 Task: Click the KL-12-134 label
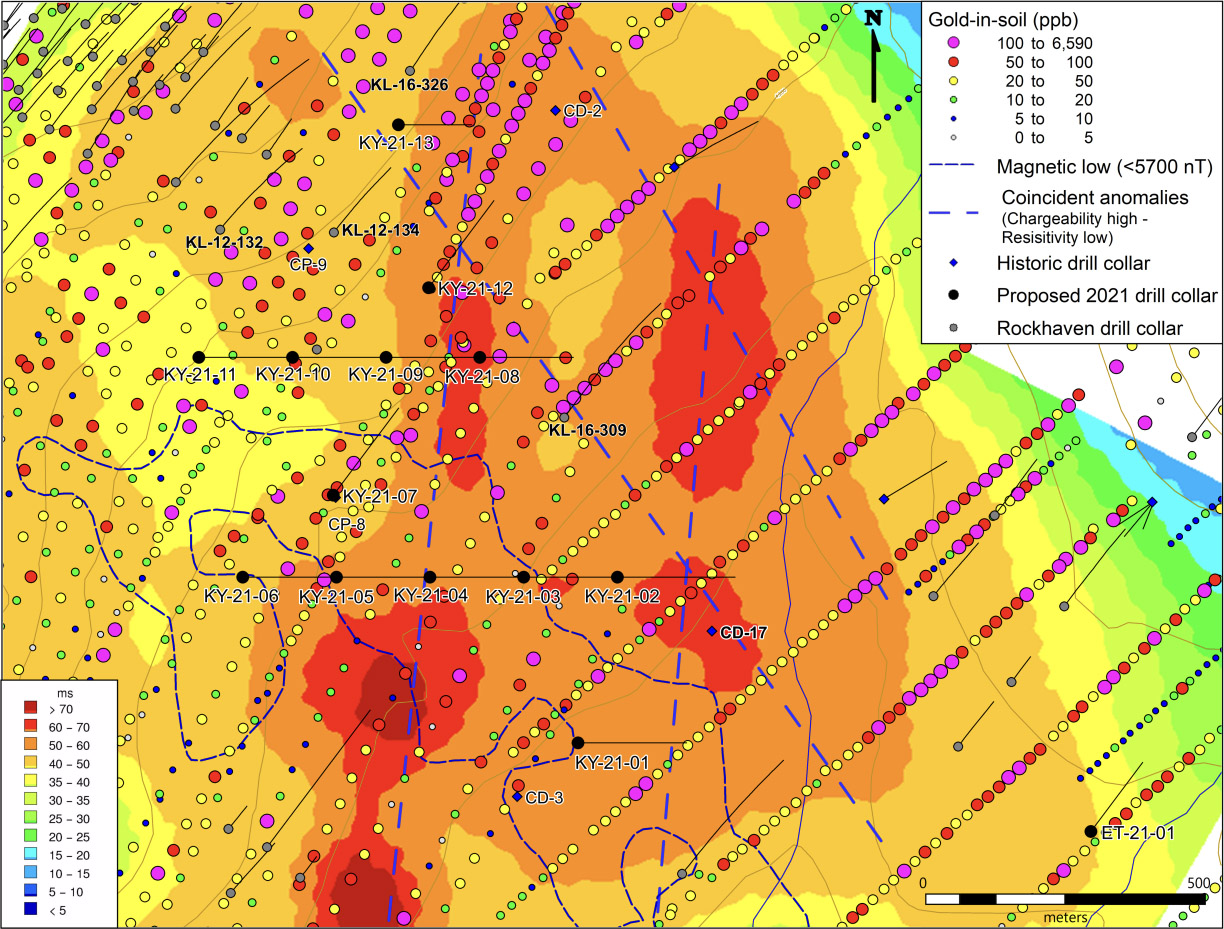pyautogui.click(x=380, y=230)
